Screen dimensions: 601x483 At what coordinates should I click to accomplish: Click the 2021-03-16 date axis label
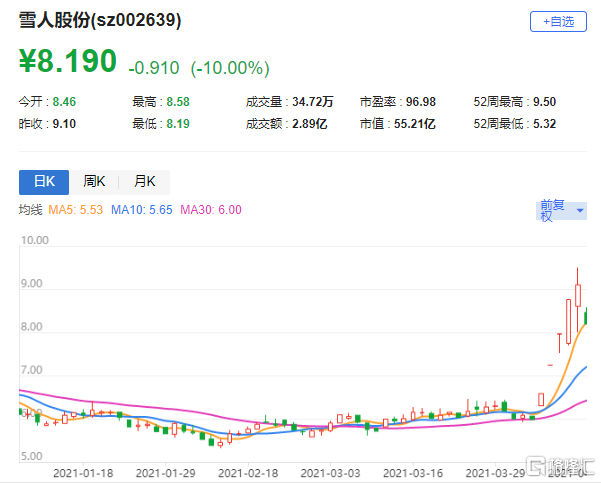(413, 473)
